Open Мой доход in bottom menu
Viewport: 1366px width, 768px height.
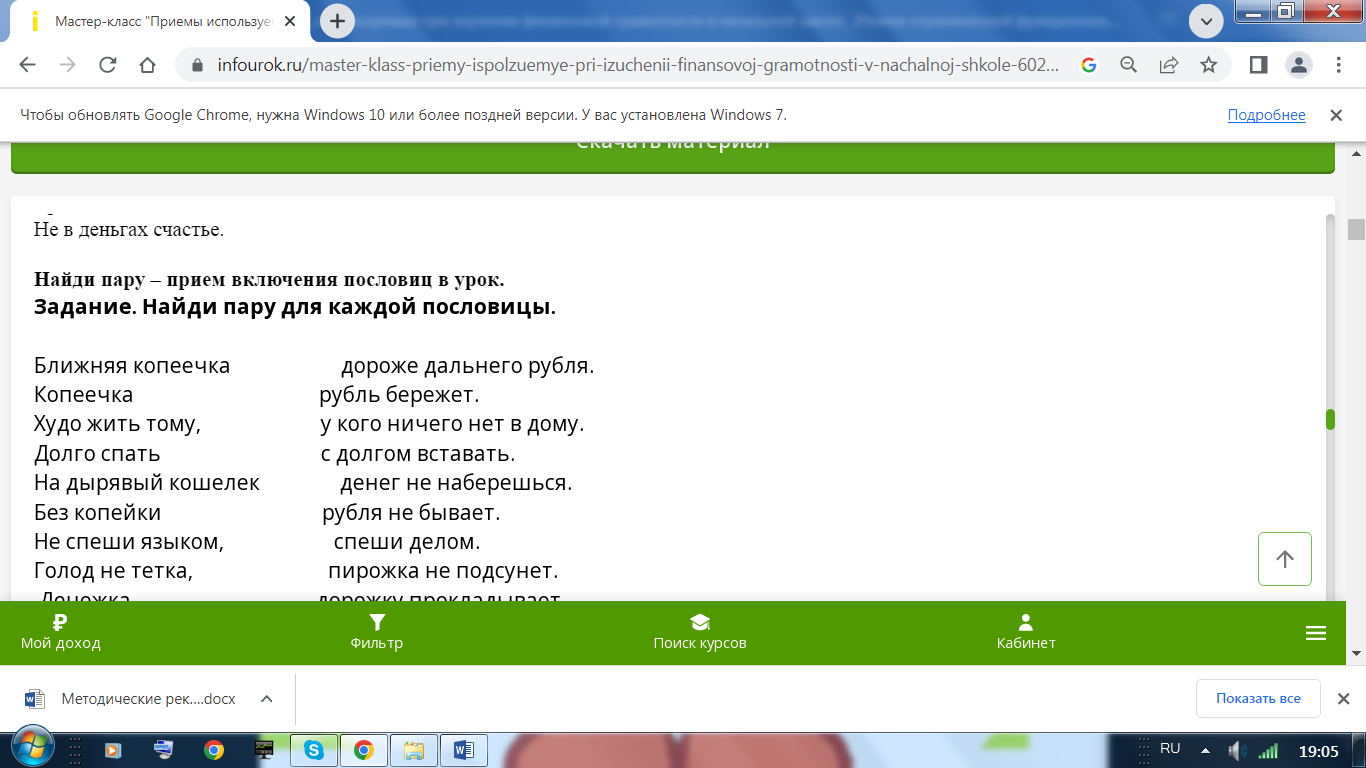(60, 632)
